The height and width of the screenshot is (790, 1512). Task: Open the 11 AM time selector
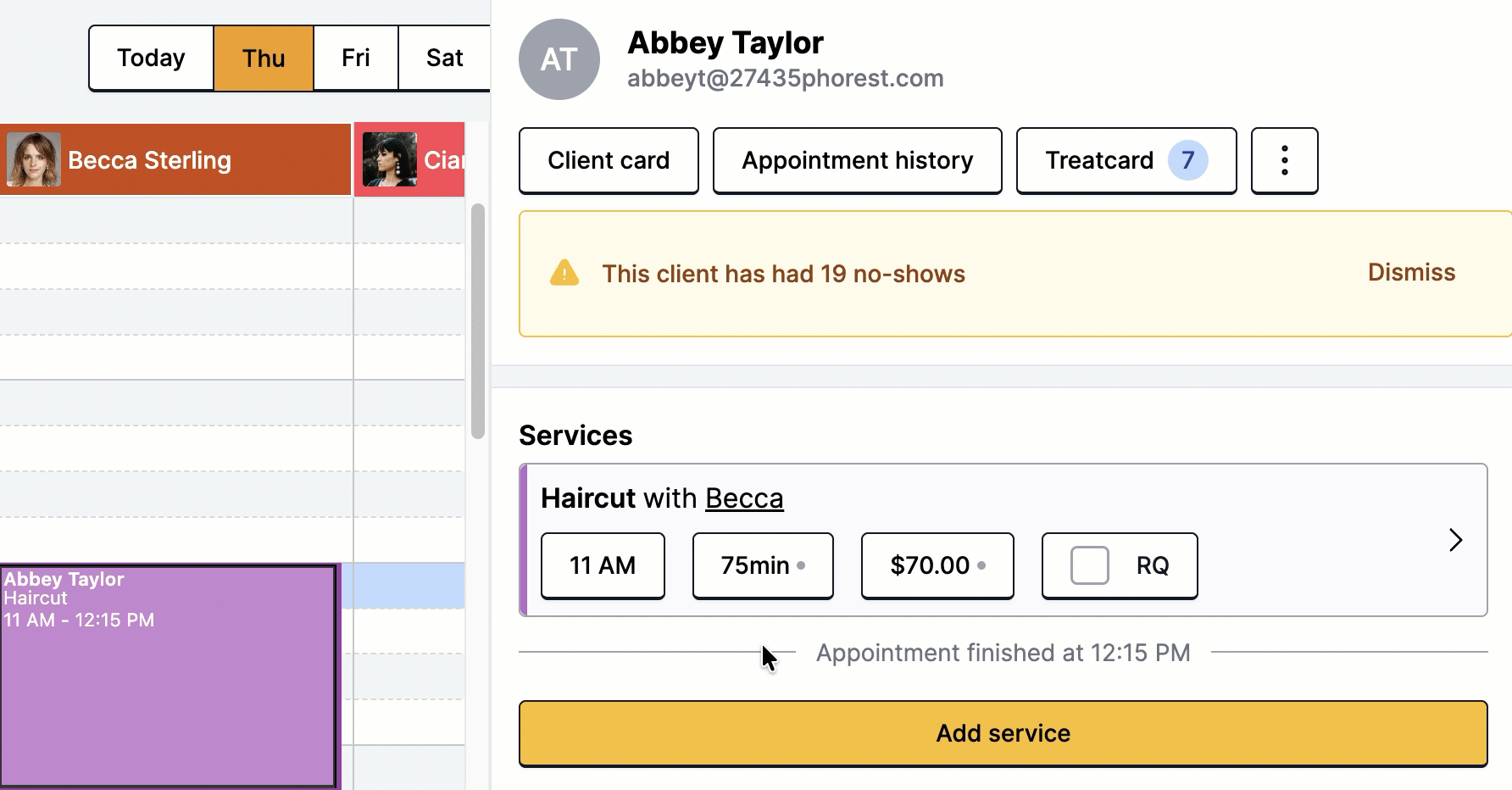click(603, 565)
